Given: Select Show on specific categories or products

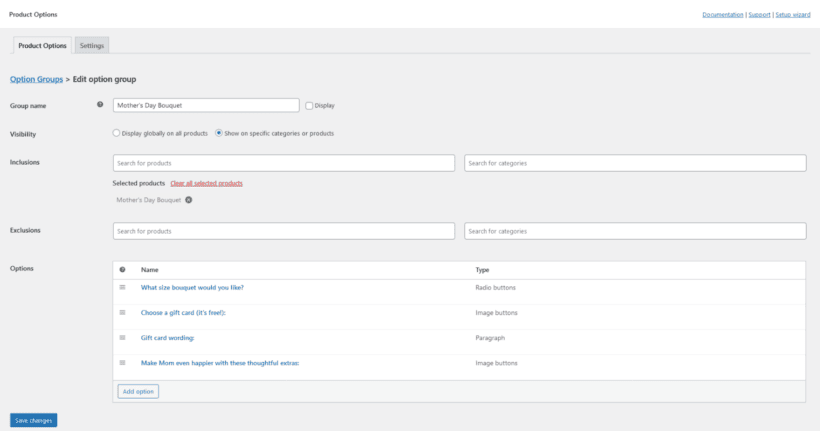Looking at the screenshot, I should click(220, 133).
